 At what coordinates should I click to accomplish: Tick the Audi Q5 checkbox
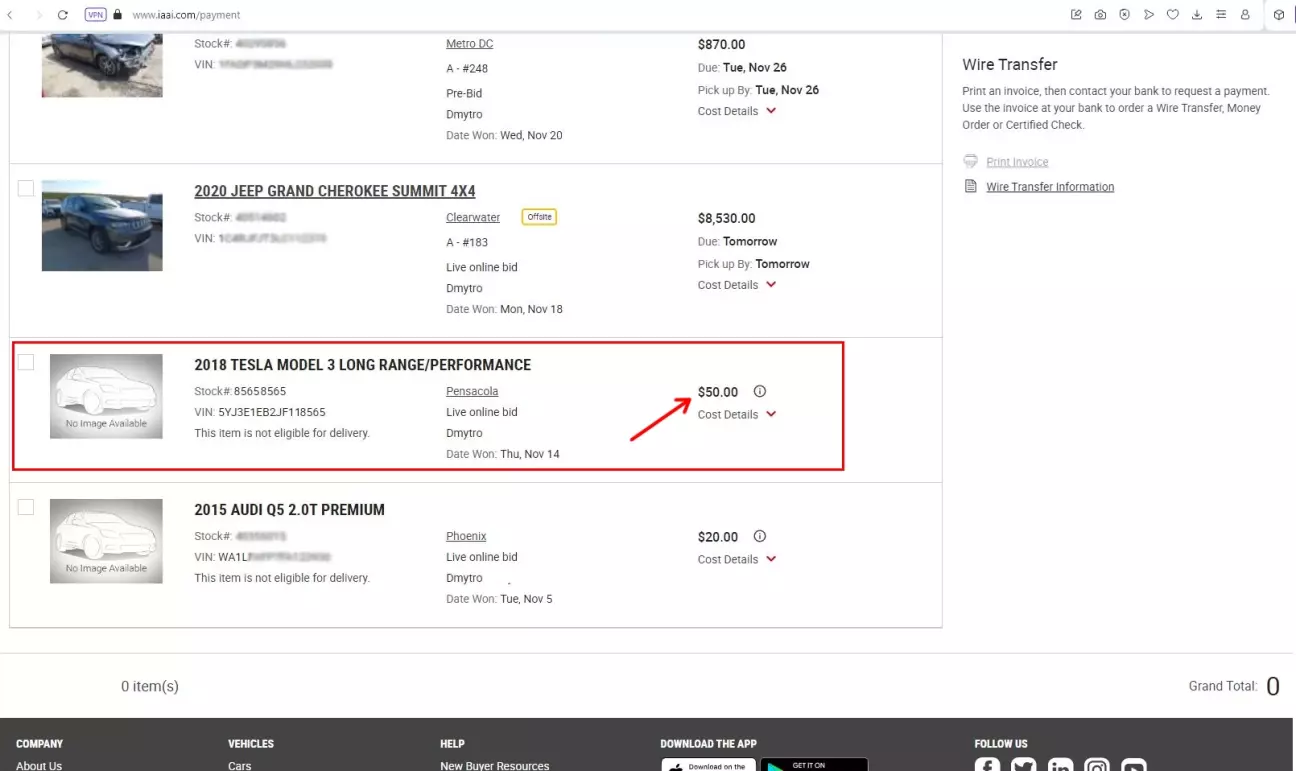[26, 507]
